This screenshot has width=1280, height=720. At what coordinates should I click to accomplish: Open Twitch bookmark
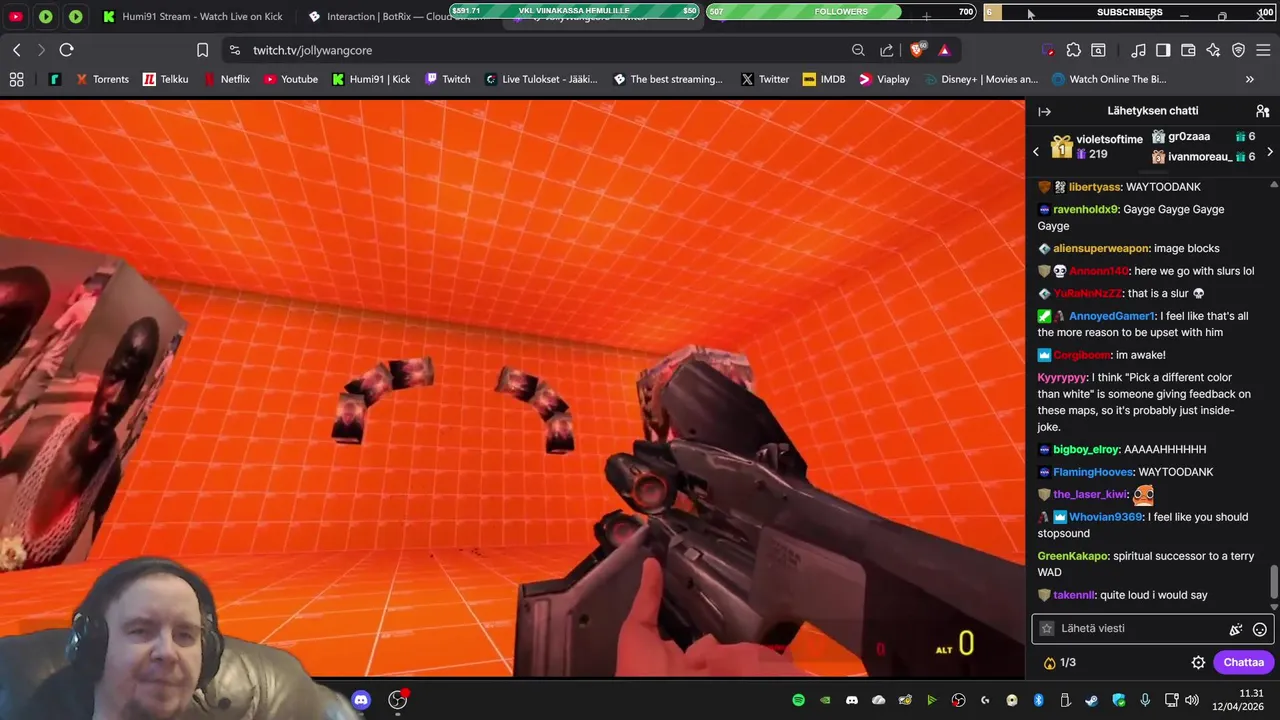pyautogui.click(x=447, y=79)
